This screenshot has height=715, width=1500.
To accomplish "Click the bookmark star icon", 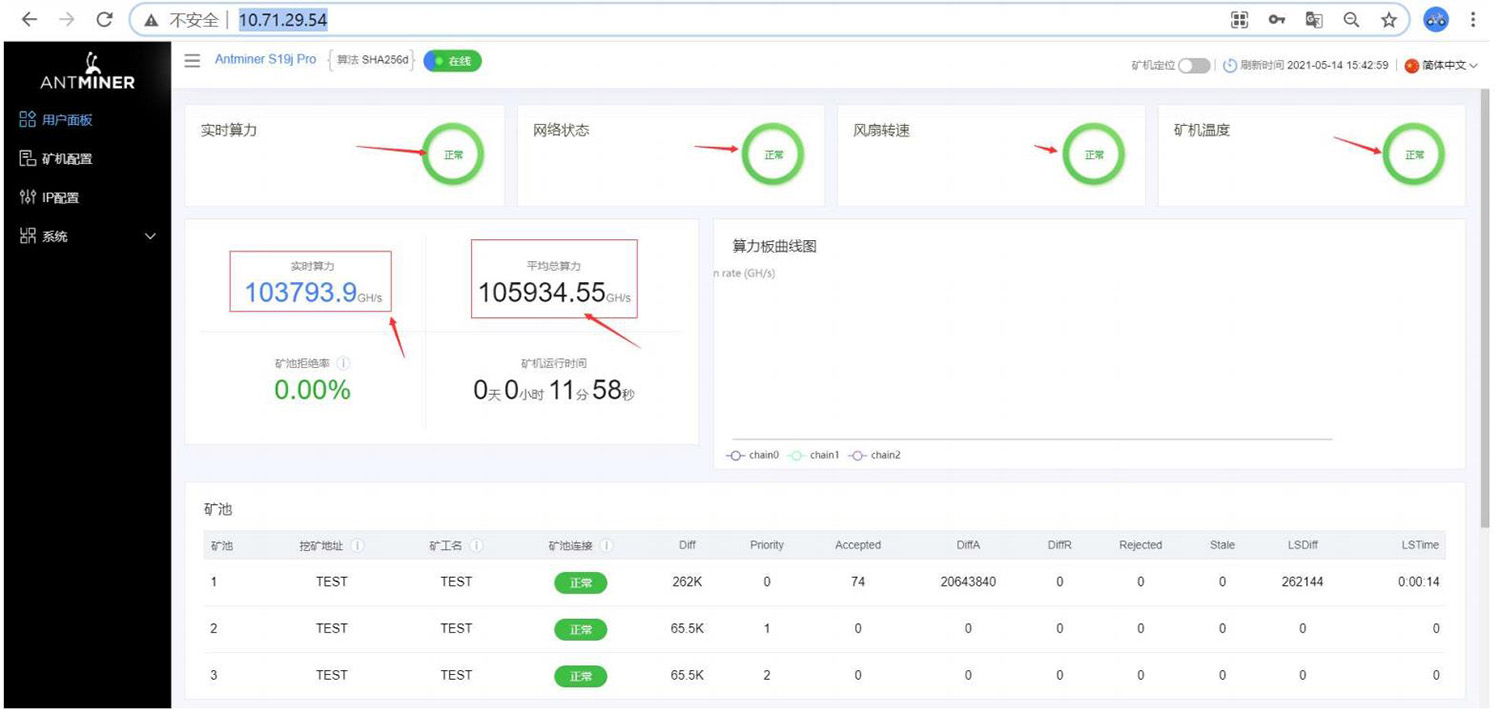I will click(x=1389, y=19).
